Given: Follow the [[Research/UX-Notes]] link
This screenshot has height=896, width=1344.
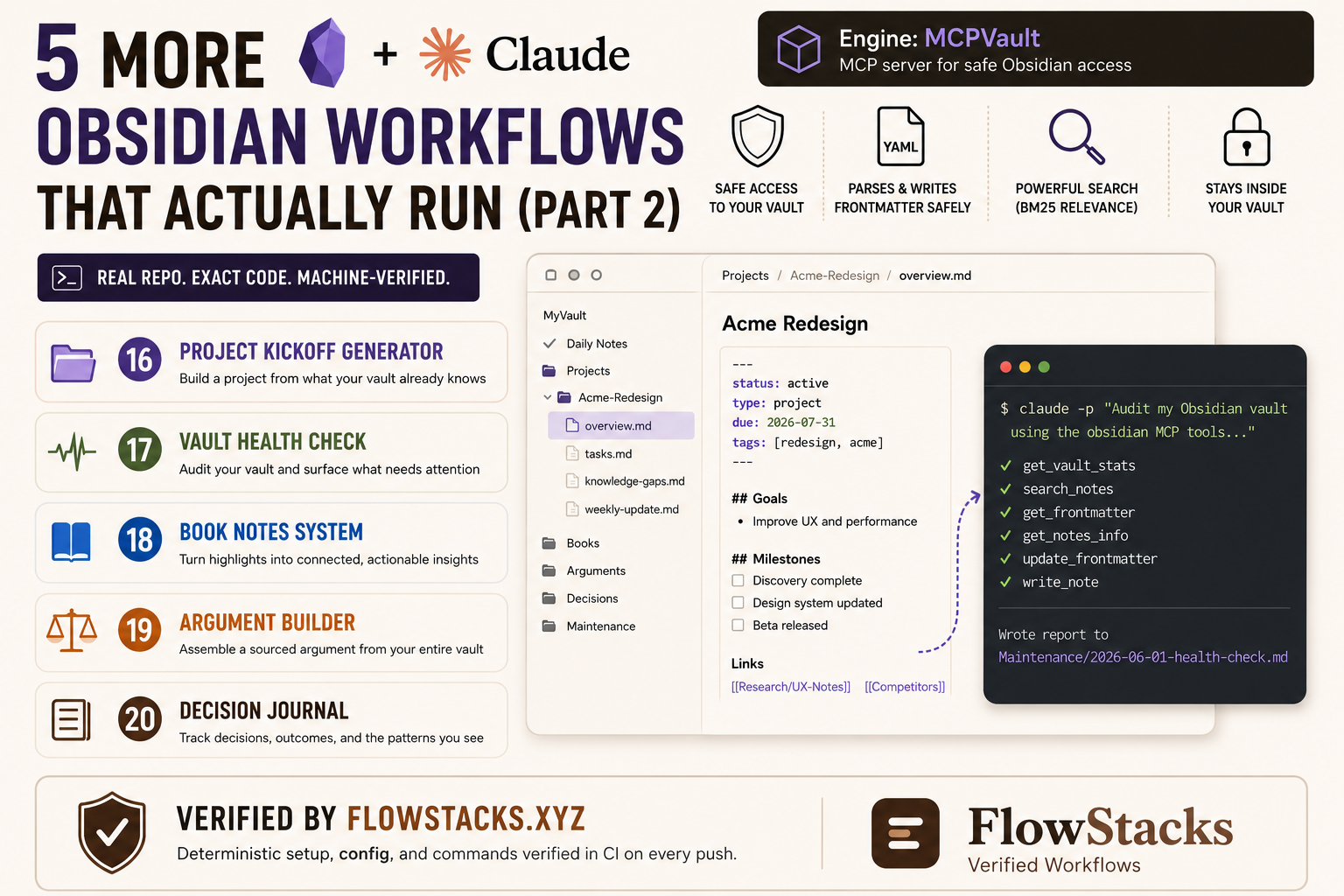Looking at the screenshot, I should tap(791, 687).
